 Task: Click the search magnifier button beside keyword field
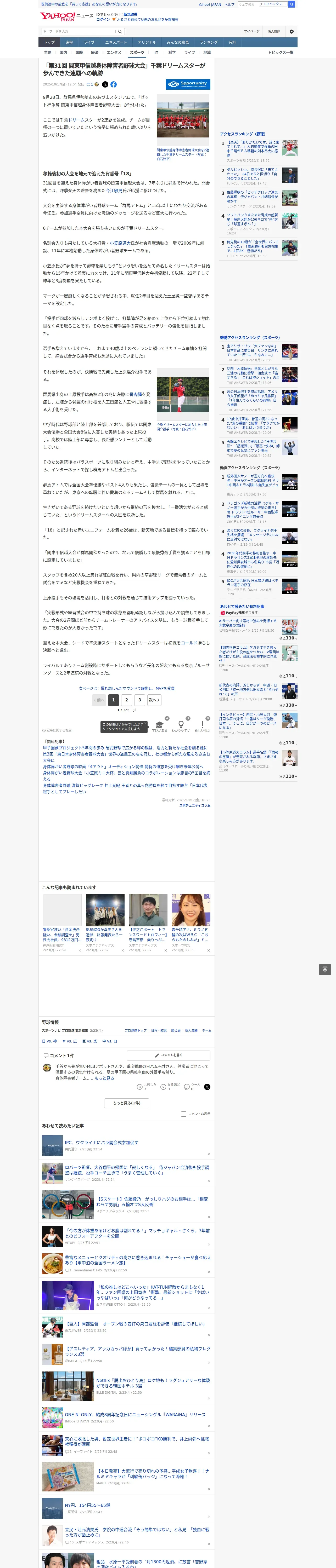(120, 32)
